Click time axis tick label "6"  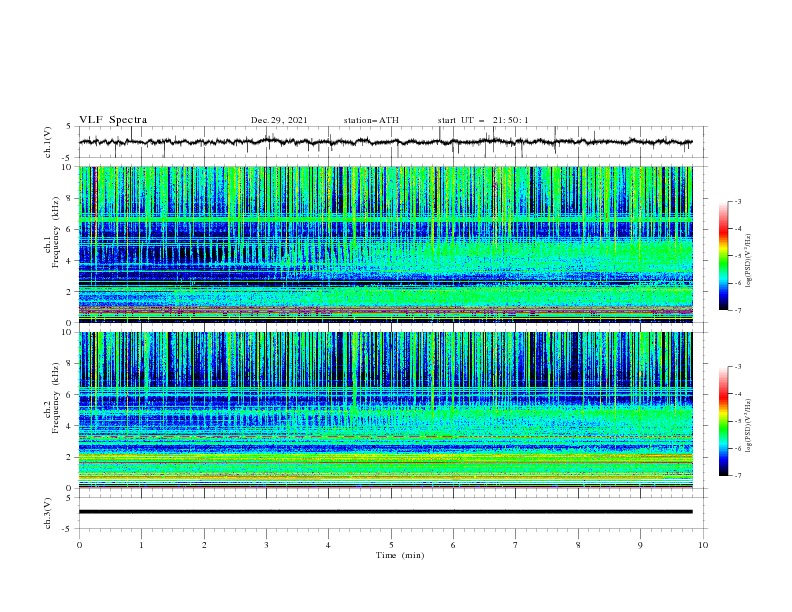(x=454, y=545)
